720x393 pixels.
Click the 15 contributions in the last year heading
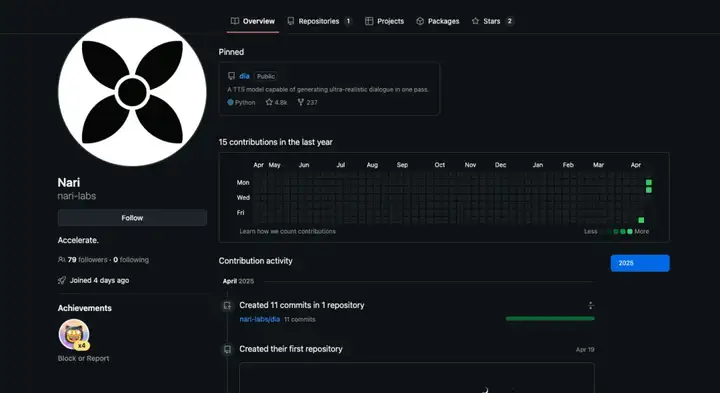tap(276, 142)
